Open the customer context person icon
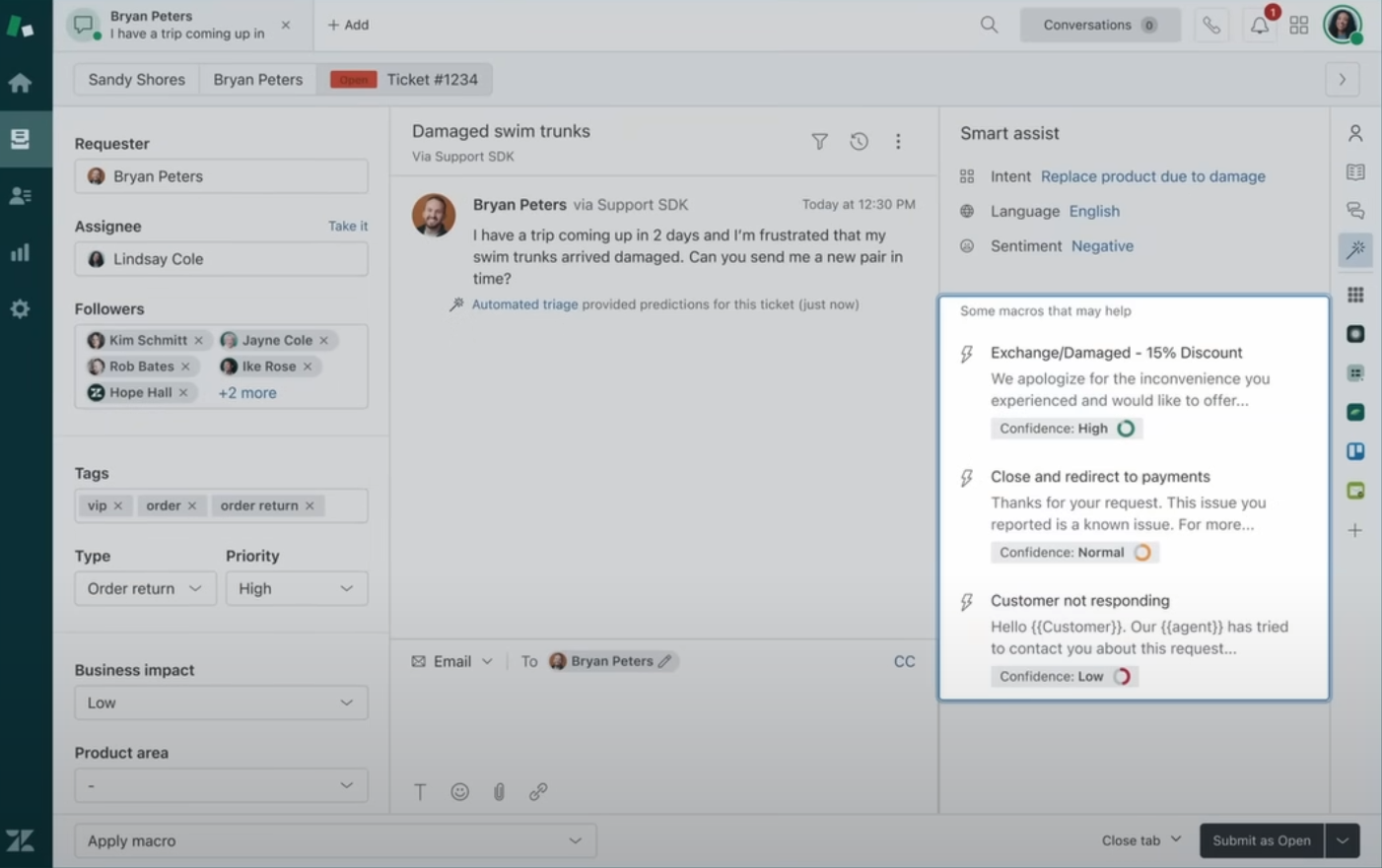This screenshot has height=868, width=1382. tap(1355, 132)
